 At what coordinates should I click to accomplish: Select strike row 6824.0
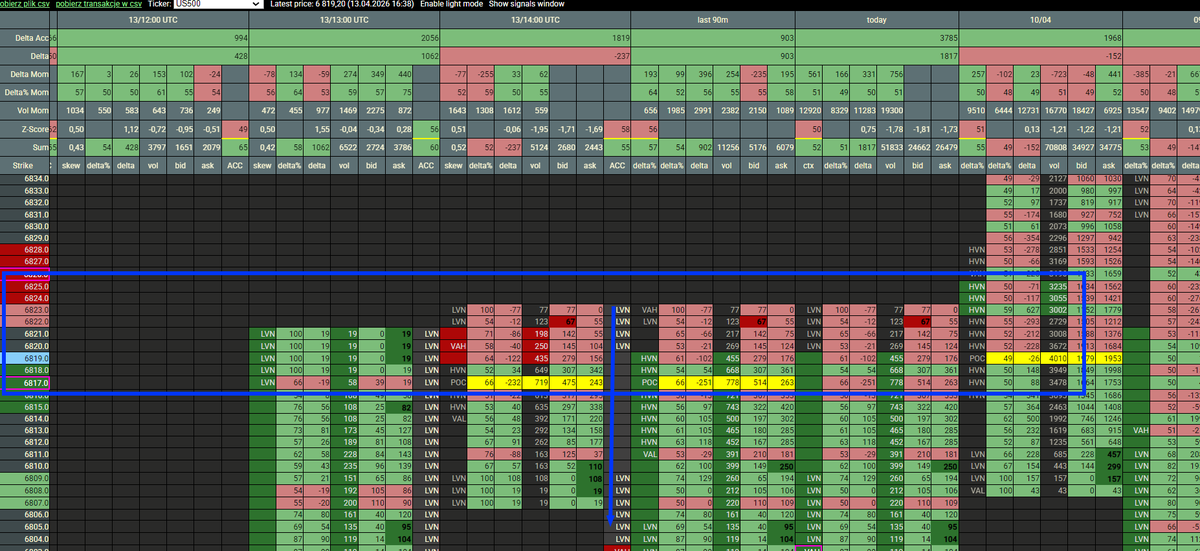pos(24,298)
